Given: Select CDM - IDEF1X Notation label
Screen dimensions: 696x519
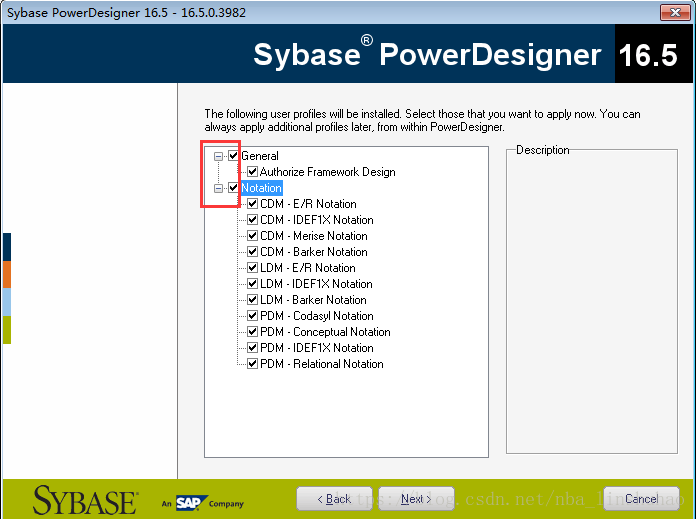Looking at the screenshot, I should 317,220.
